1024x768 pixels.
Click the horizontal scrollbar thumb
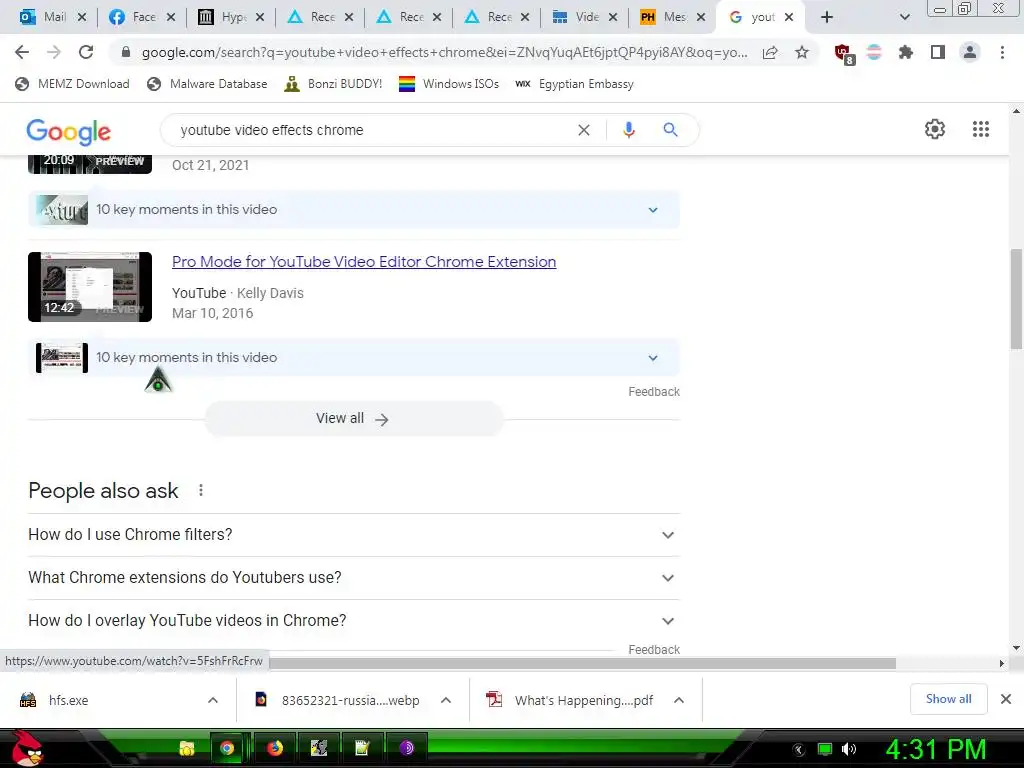click(582, 664)
